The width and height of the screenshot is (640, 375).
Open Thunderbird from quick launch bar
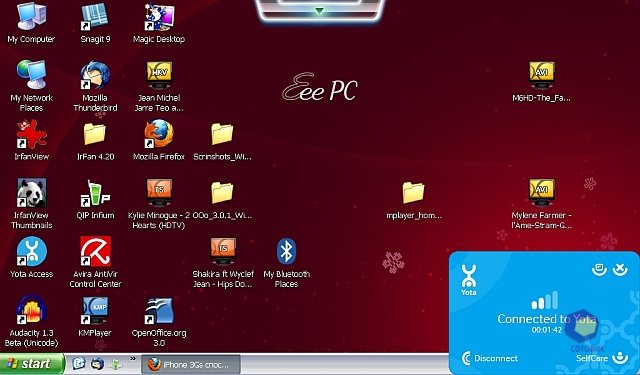click(x=98, y=363)
